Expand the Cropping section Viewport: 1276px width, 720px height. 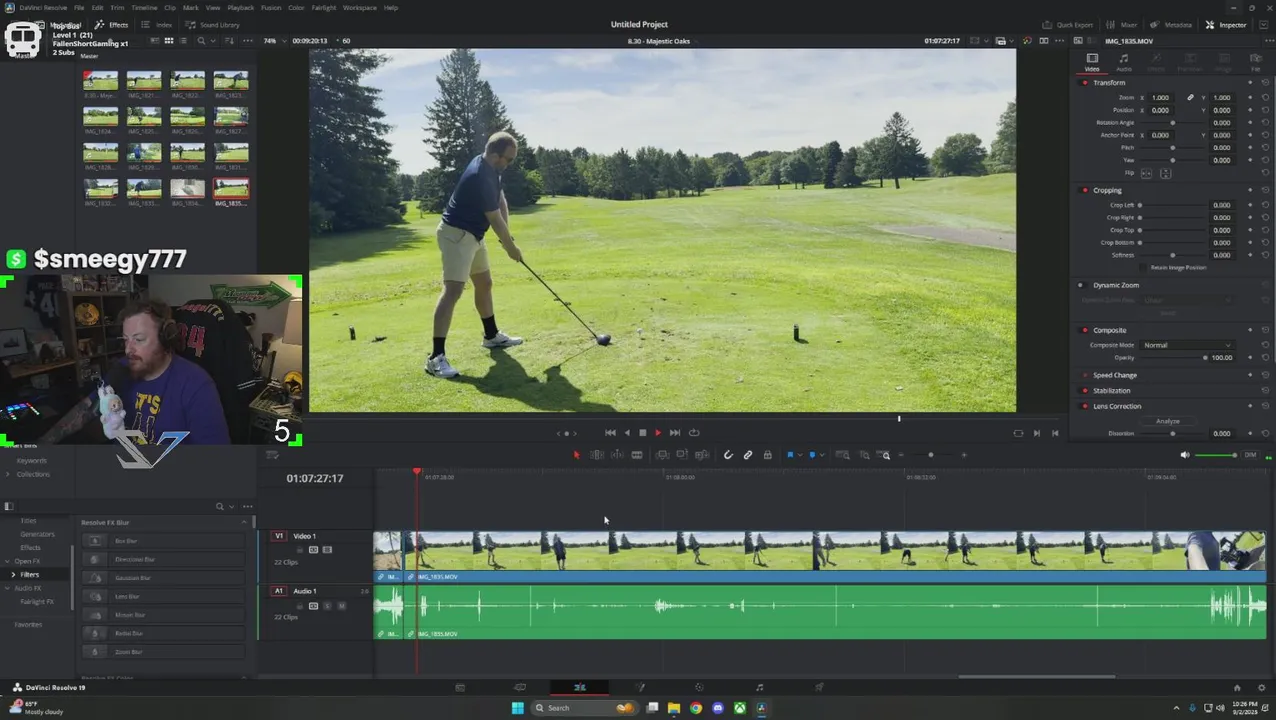point(1107,190)
